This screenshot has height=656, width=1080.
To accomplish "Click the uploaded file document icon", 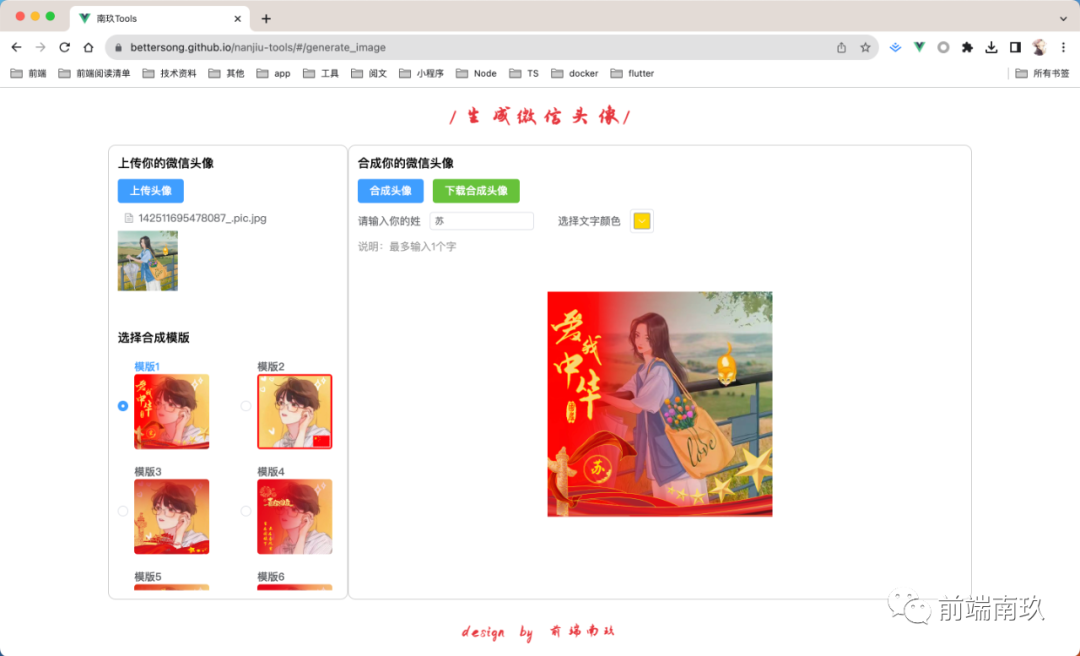I will pos(128,218).
